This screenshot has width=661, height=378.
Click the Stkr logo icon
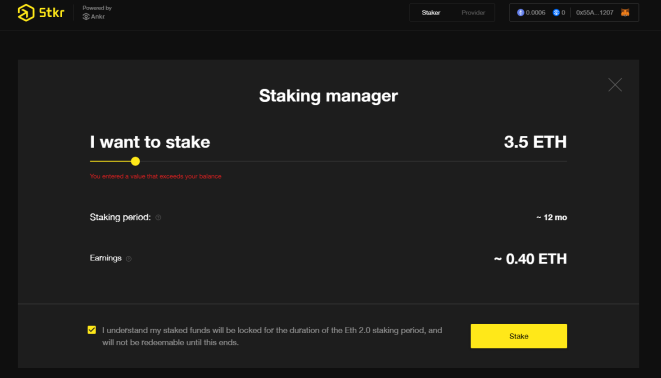26,13
